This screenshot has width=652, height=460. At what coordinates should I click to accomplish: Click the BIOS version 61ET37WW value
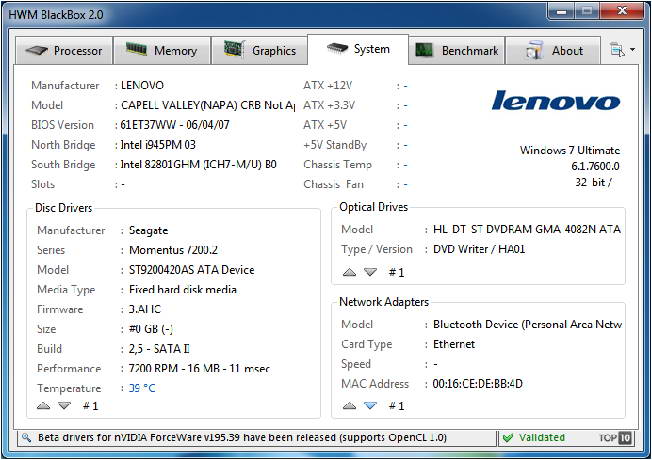click(x=175, y=125)
